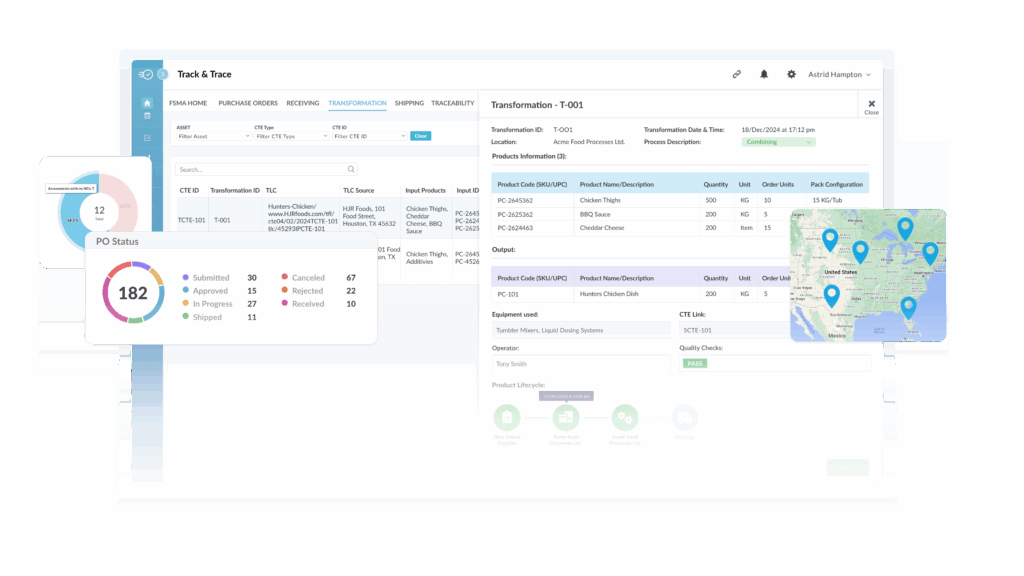Open settings gear icon in header
This screenshot has width=1024, height=576.
tap(791, 74)
